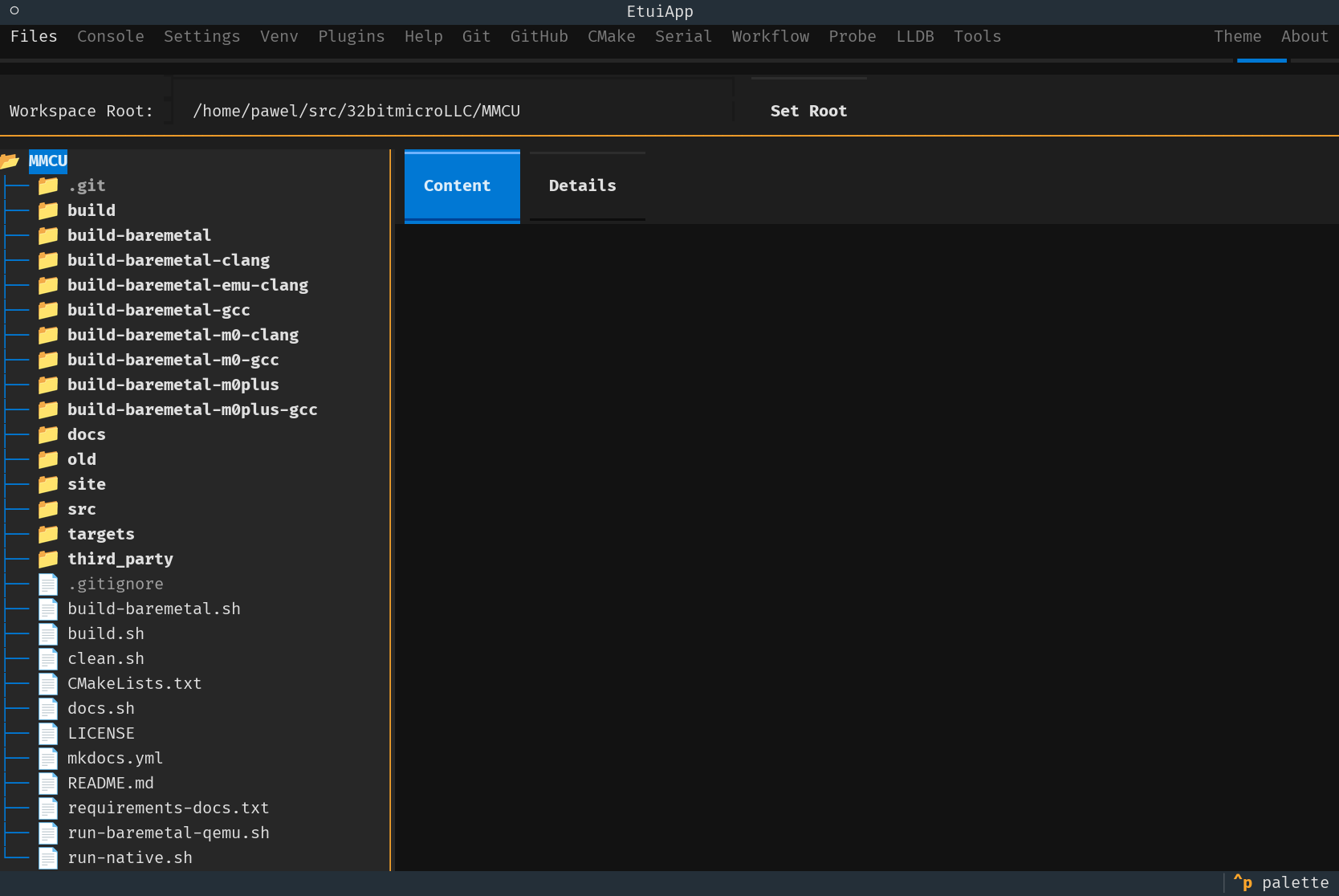
Task: Click the Theme option
Action: coord(1238,36)
